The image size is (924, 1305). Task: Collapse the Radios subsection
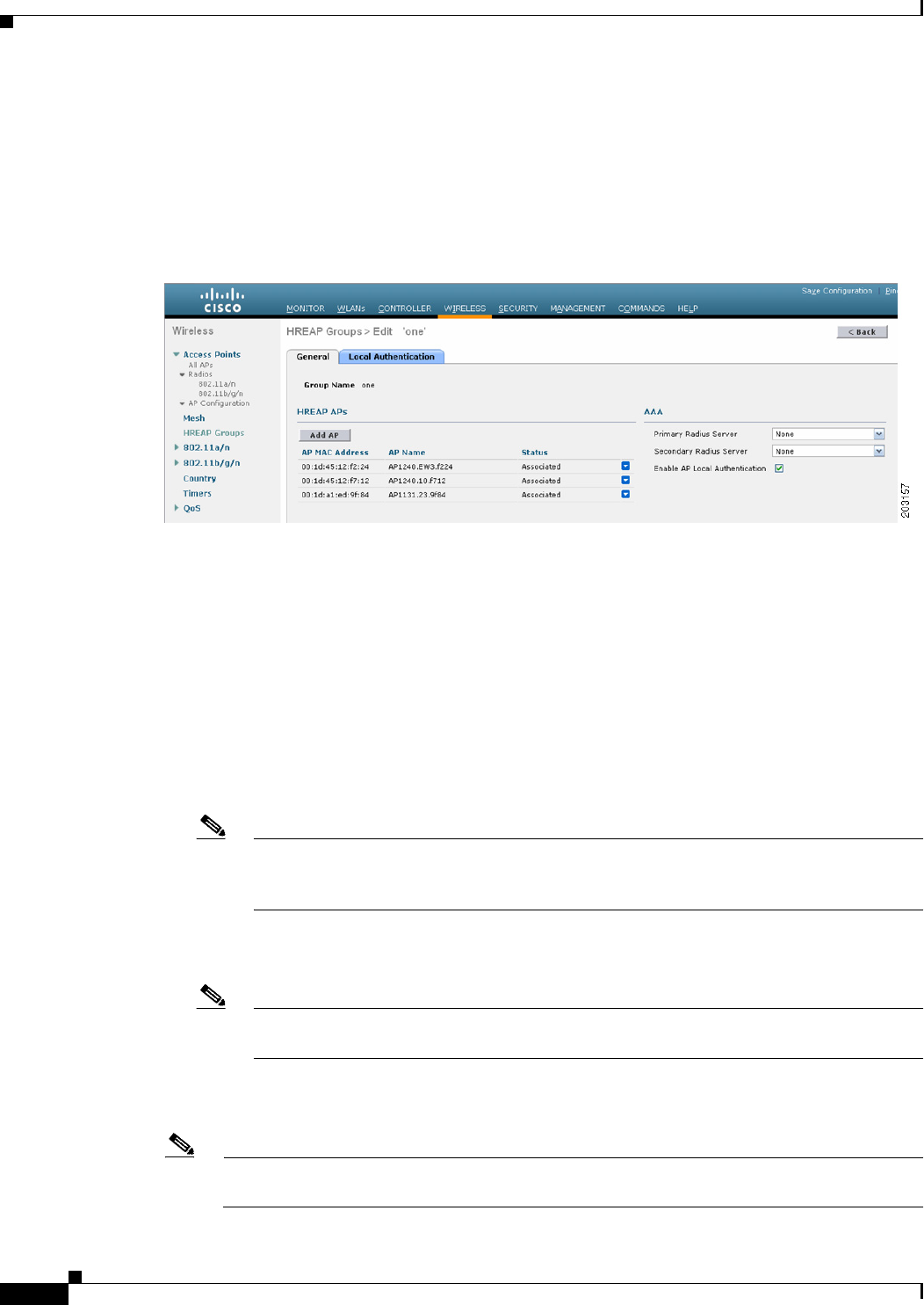(x=183, y=374)
